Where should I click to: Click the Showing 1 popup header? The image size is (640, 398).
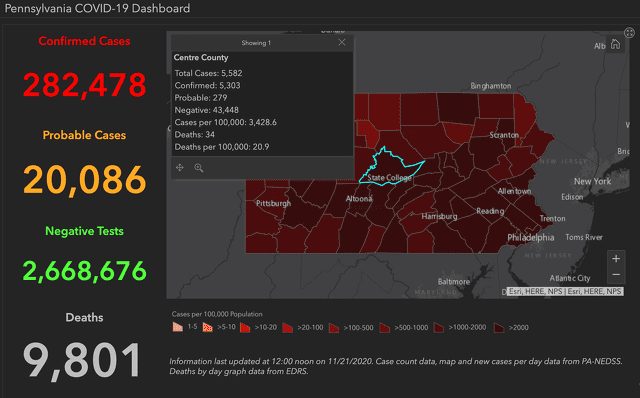click(x=256, y=42)
